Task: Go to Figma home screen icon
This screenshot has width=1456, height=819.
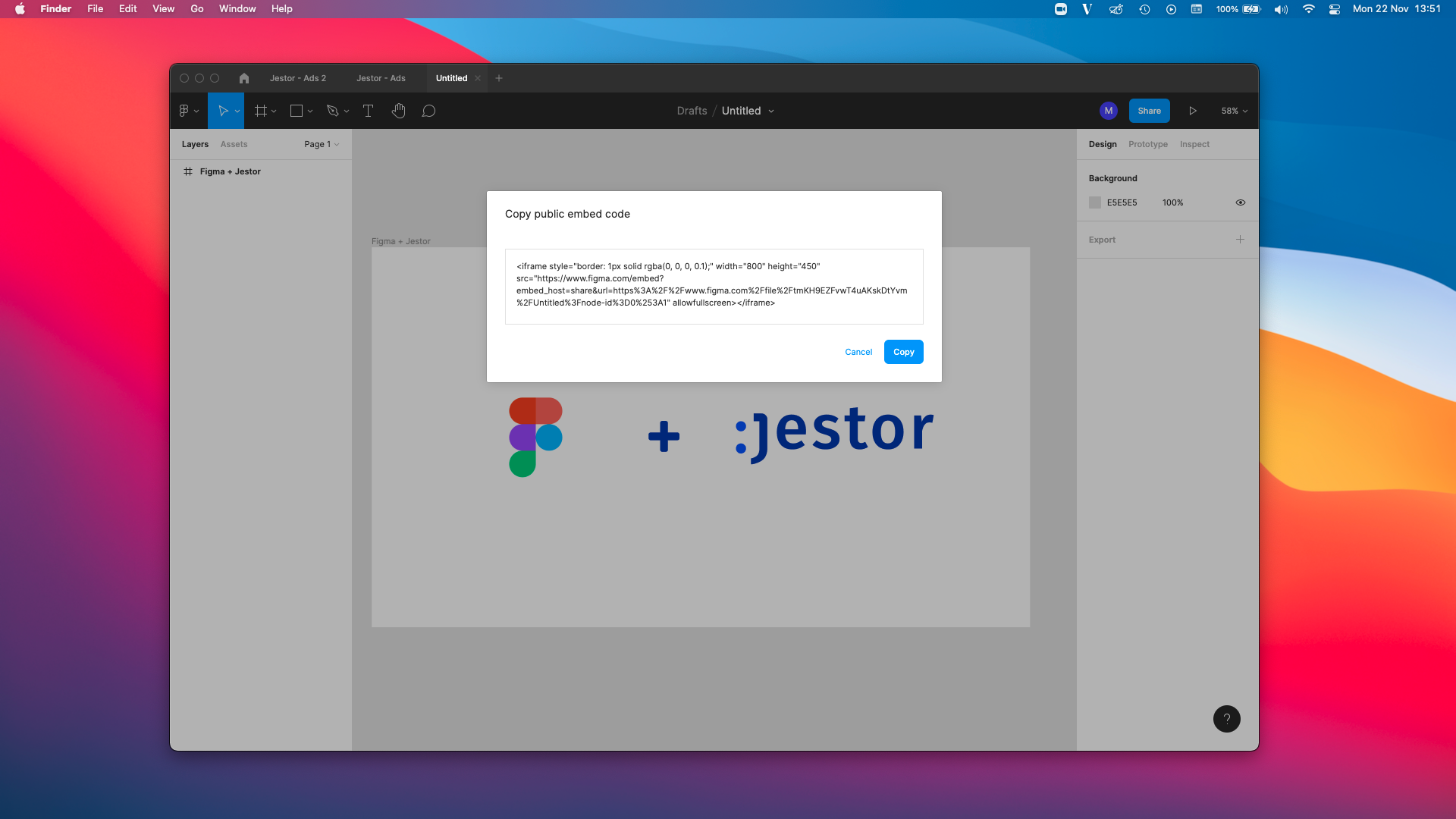Action: pyautogui.click(x=243, y=78)
